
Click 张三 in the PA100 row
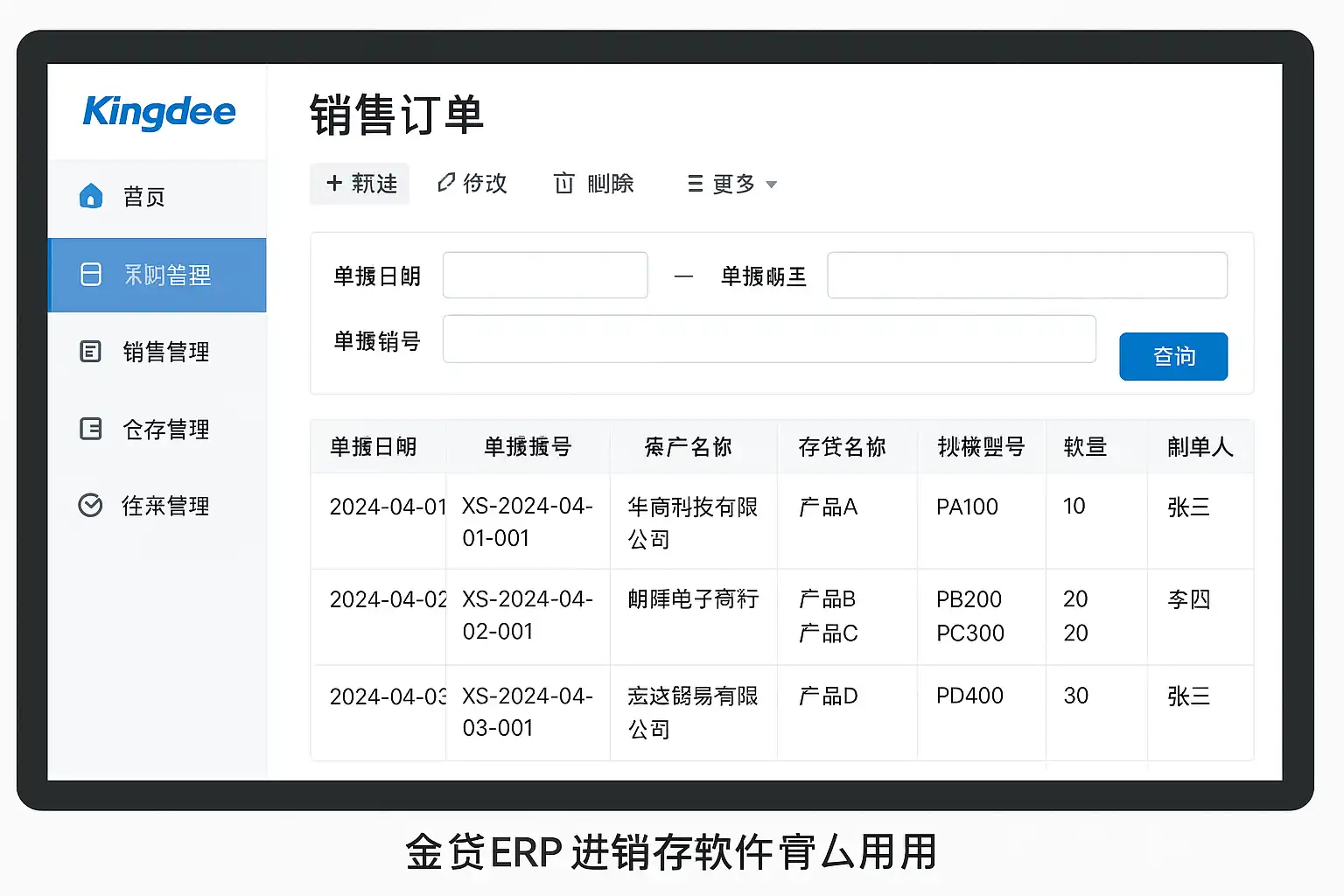click(1188, 507)
